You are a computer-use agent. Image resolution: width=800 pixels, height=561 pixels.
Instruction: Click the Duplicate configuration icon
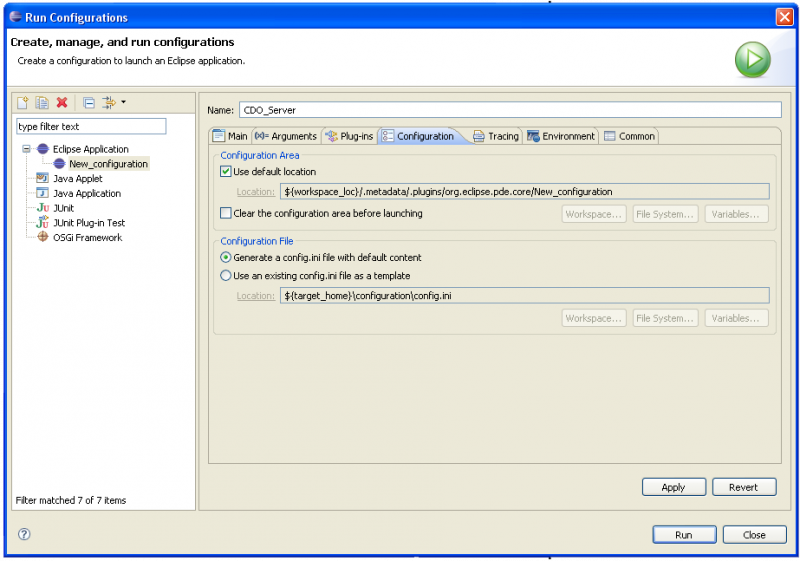(42, 103)
